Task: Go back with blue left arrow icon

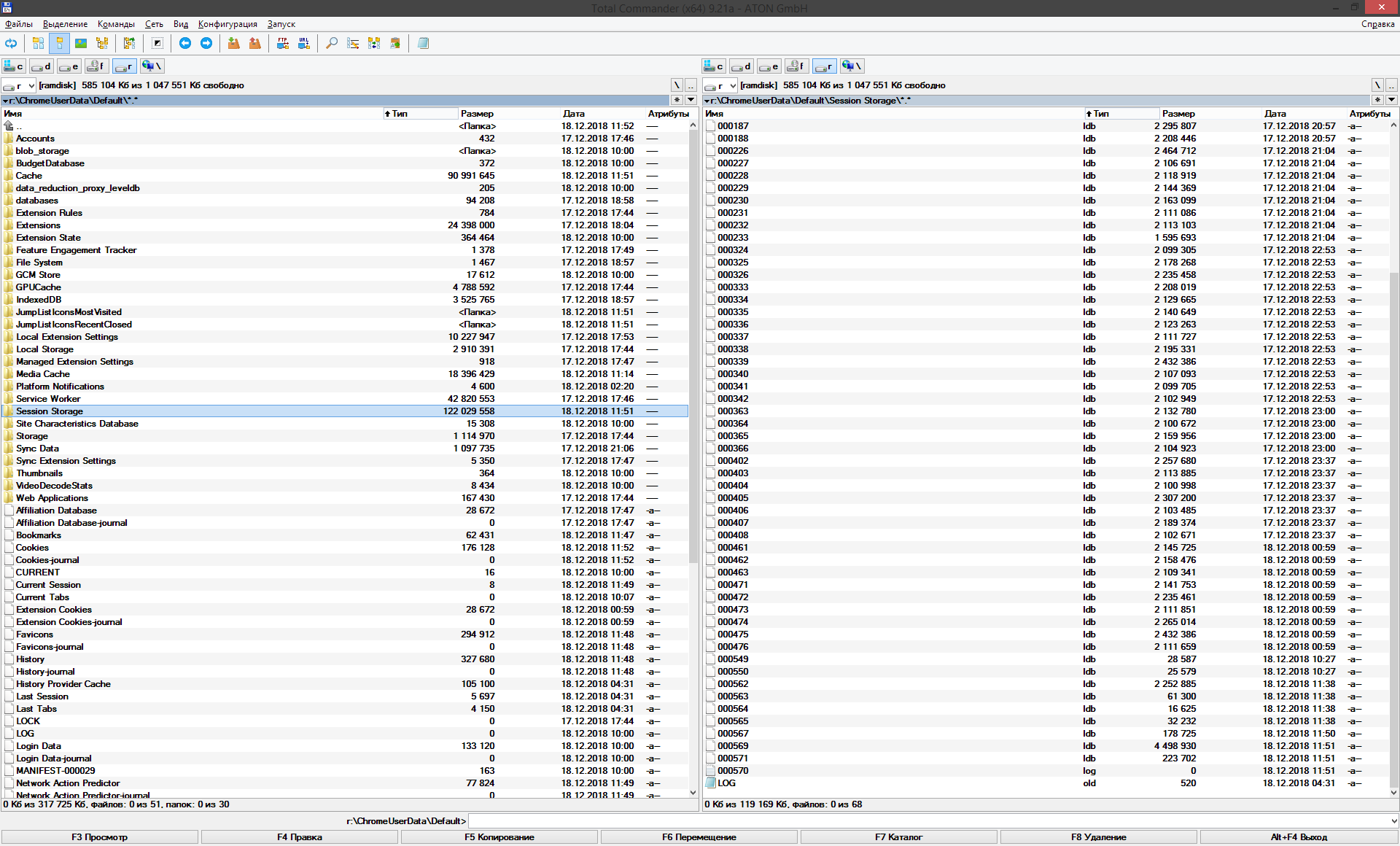Action: 185,44
